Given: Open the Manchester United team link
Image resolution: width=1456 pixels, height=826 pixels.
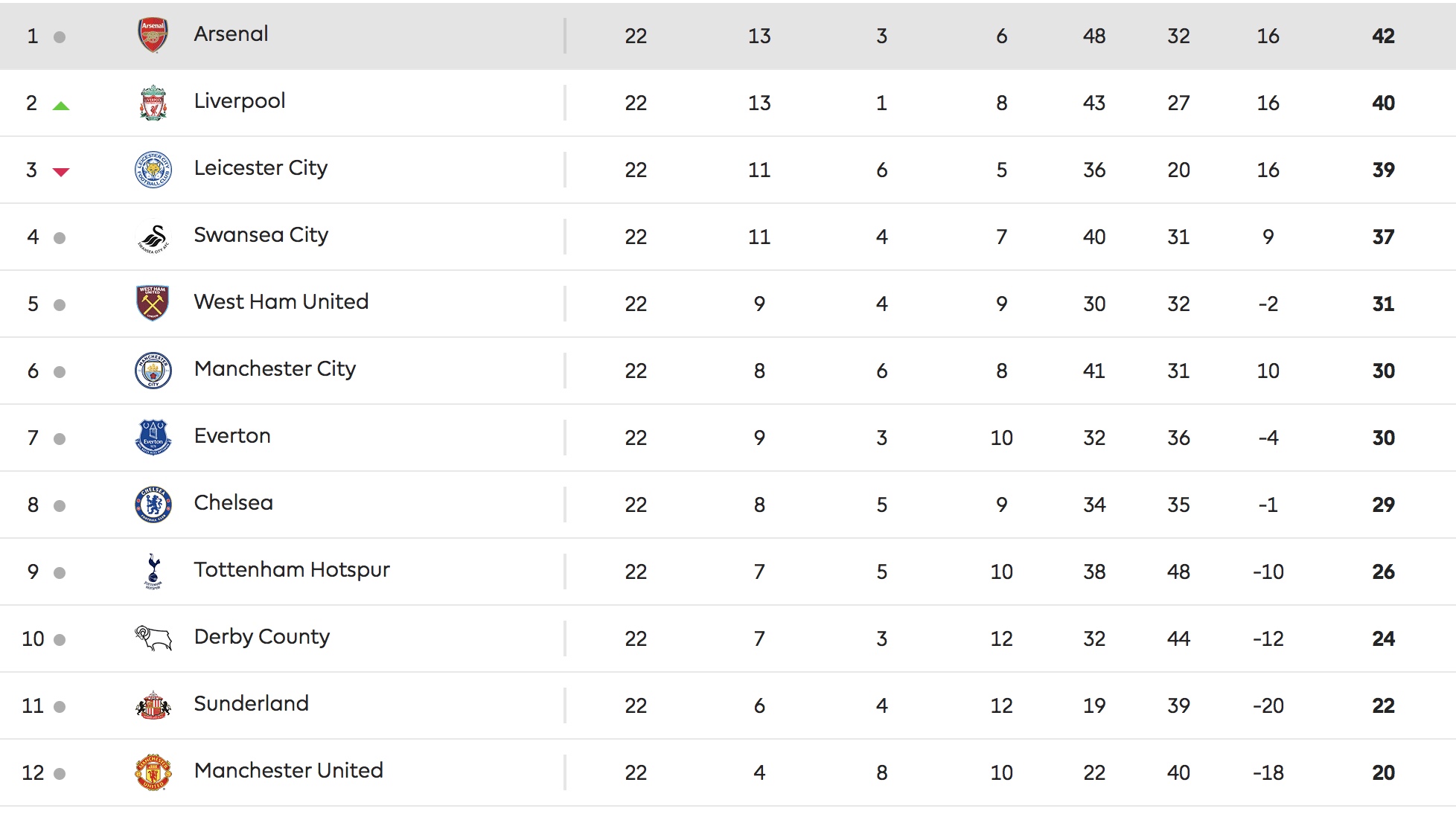Looking at the screenshot, I should [x=289, y=771].
